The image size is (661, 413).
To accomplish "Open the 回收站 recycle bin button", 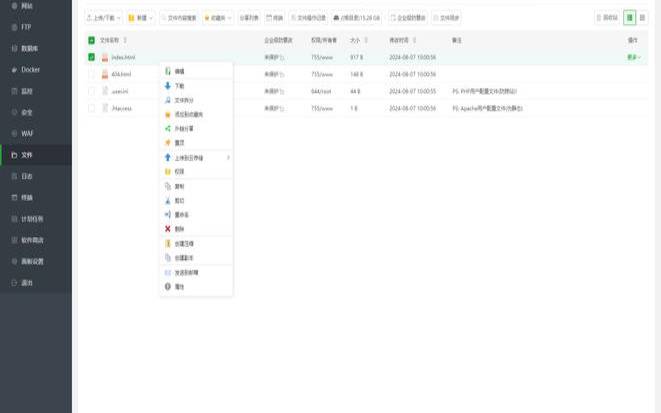I will click(x=607, y=18).
